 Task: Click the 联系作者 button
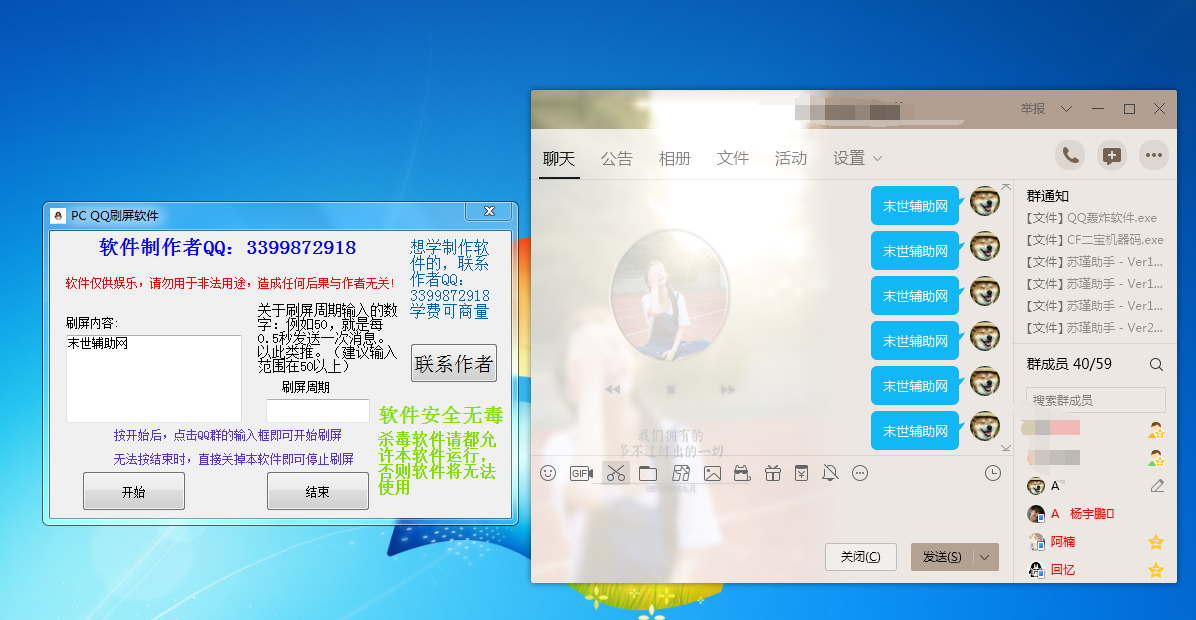[x=454, y=364]
